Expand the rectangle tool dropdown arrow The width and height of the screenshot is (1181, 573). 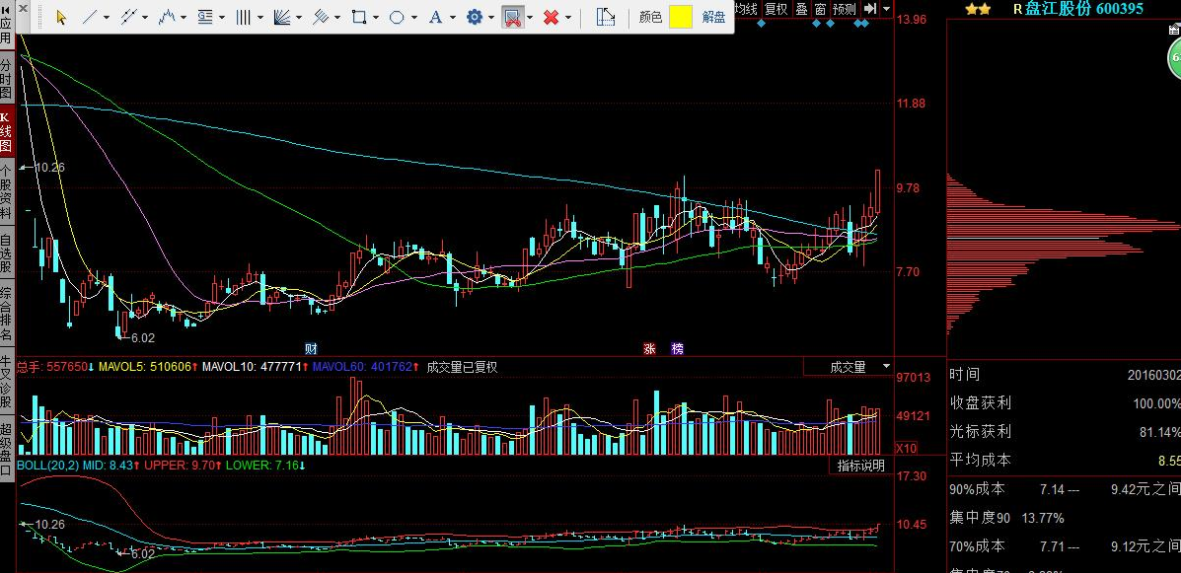click(x=376, y=17)
